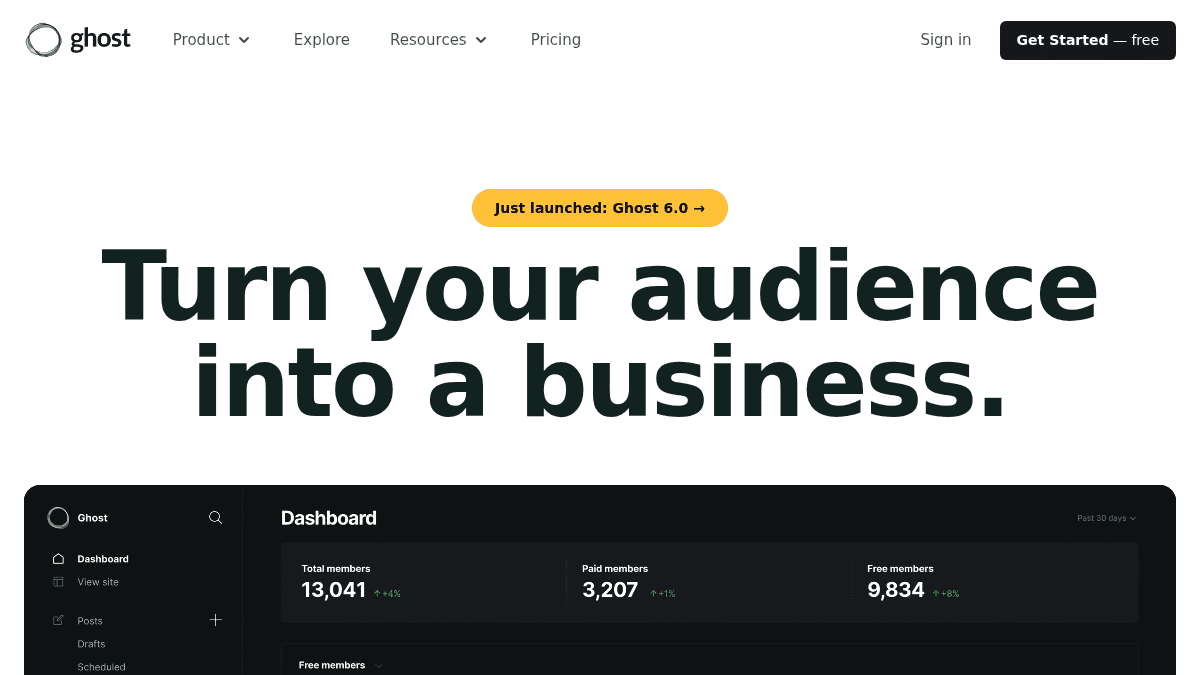
Task: Open Dashboard in the sidebar
Action: point(103,559)
